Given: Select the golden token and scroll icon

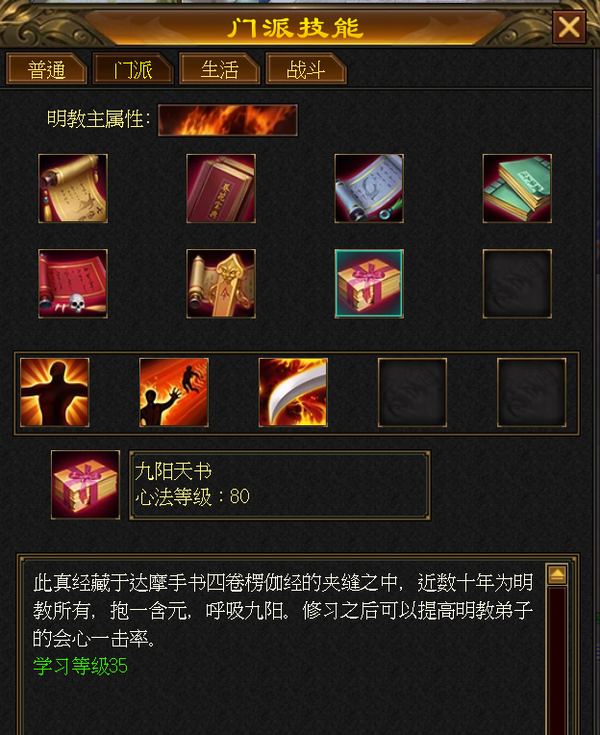Looking at the screenshot, I should [x=221, y=284].
